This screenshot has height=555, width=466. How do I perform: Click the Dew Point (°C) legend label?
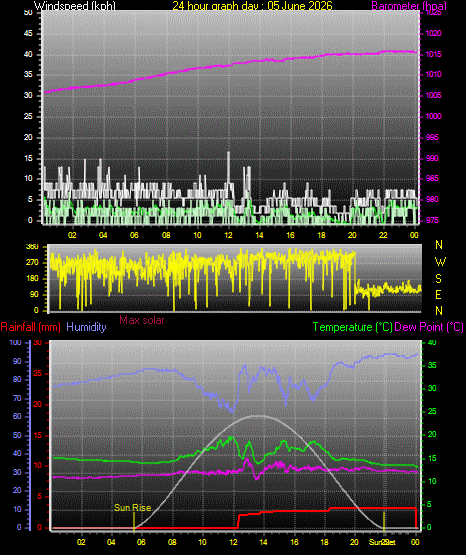(x=429, y=327)
